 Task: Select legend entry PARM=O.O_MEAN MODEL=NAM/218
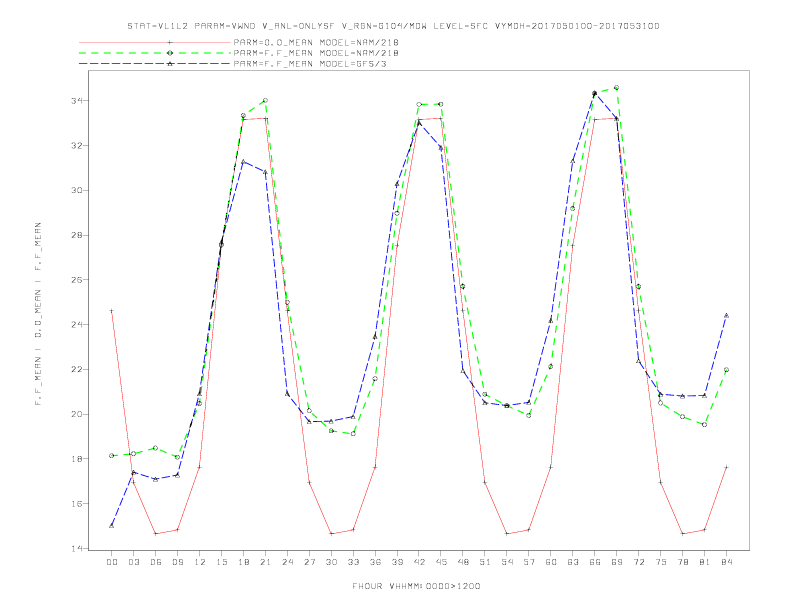pyautogui.click(x=316, y=42)
